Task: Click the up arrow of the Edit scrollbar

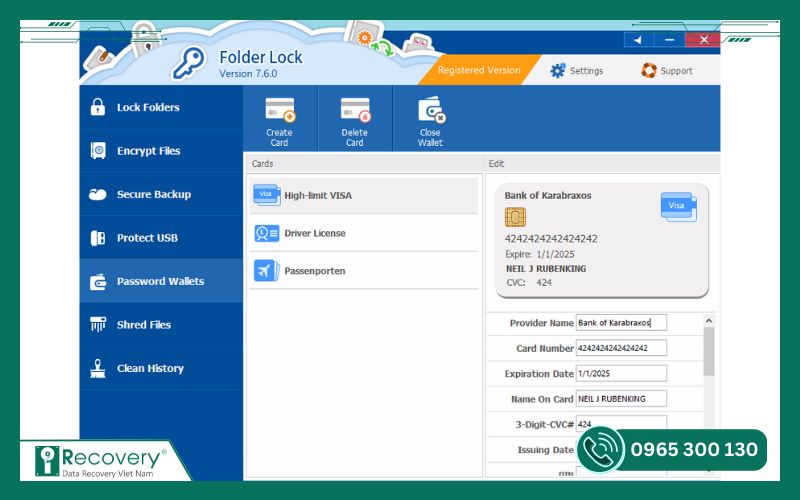Action: (x=709, y=320)
